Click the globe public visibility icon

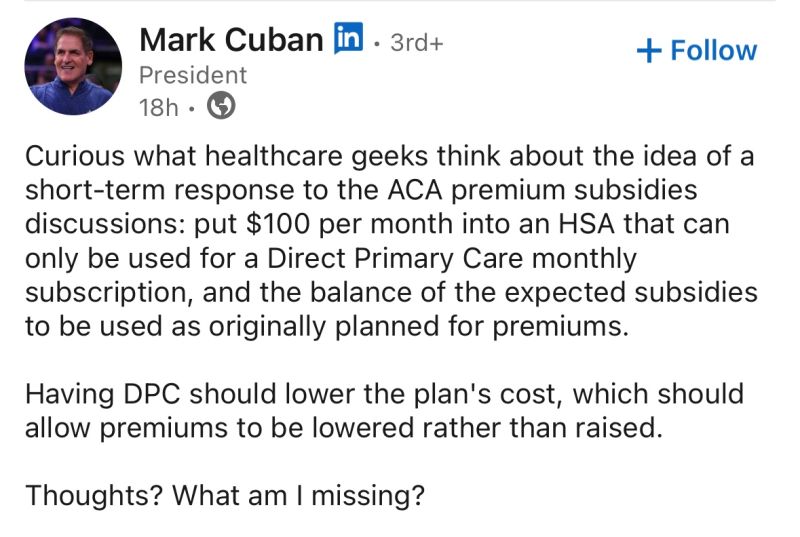[220, 107]
